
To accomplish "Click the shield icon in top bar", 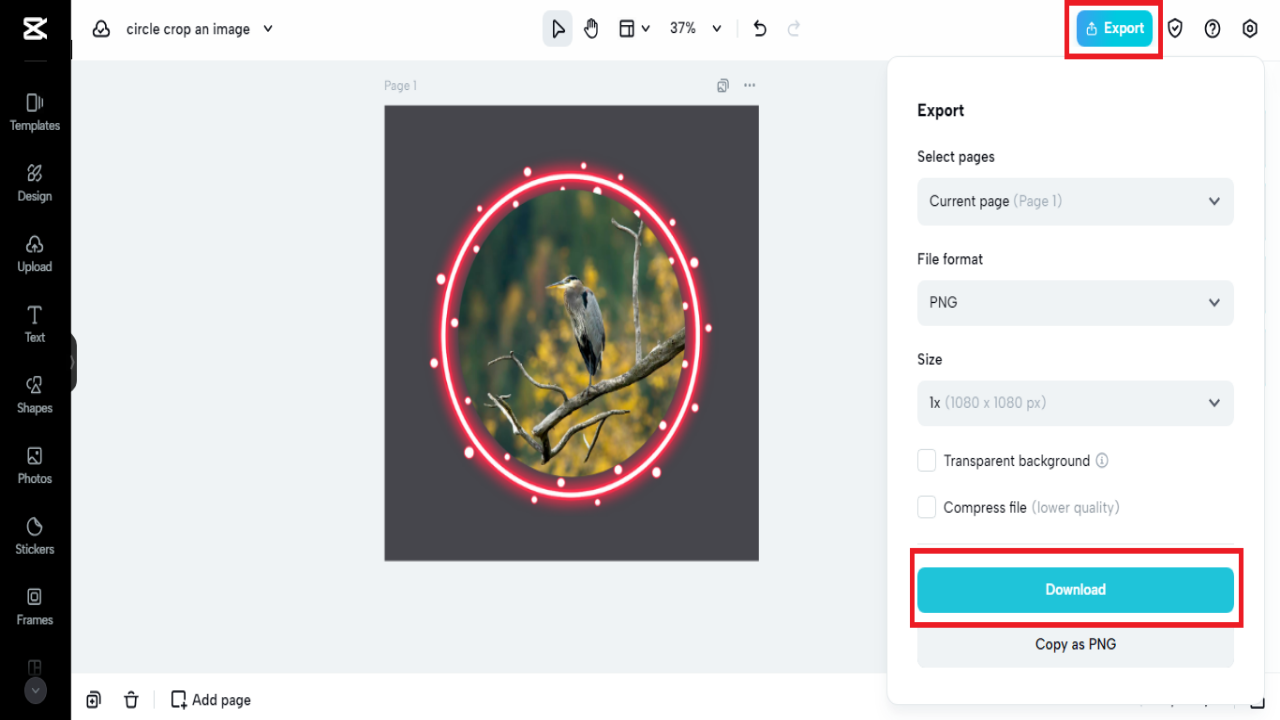I will pos(1175,29).
